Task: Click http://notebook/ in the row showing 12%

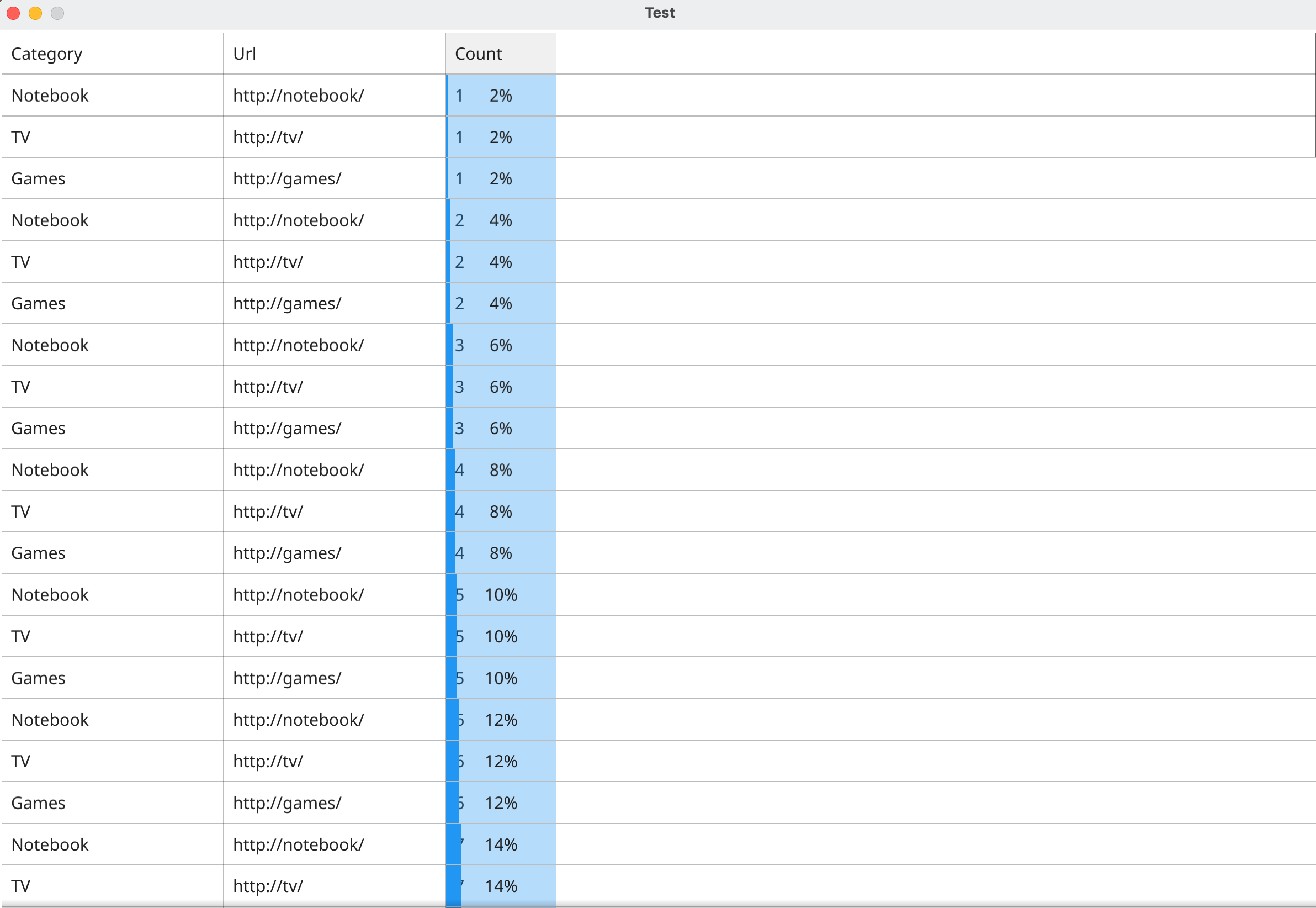Action: click(299, 719)
